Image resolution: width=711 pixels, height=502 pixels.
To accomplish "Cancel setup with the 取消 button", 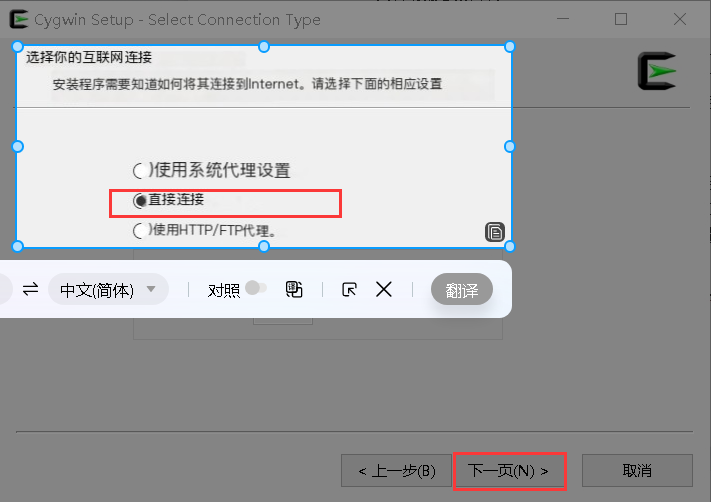I will click(637, 471).
